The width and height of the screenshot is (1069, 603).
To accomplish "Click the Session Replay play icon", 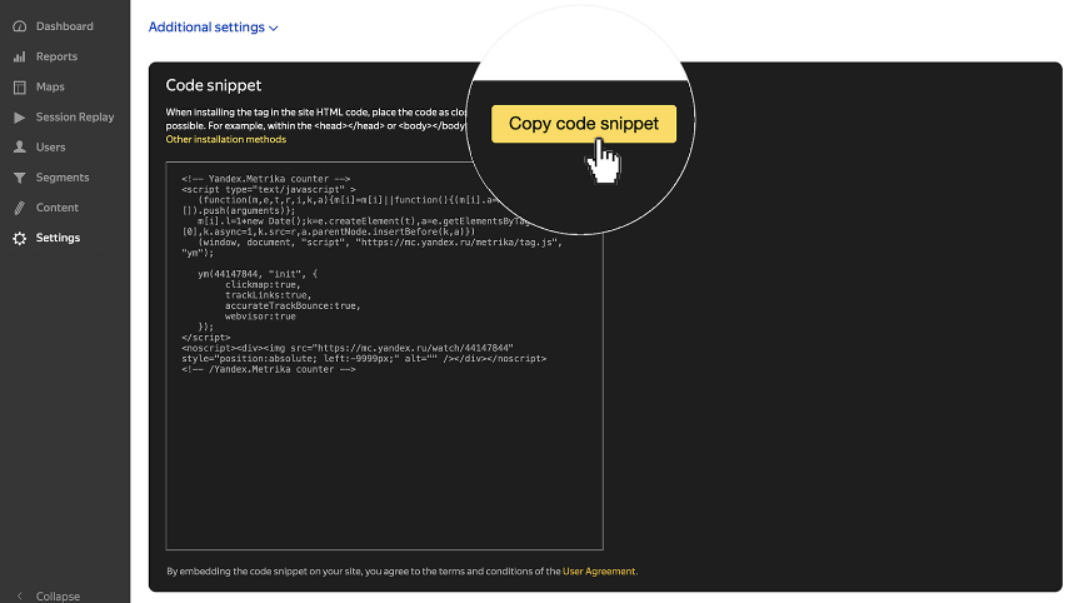I will pos(20,117).
